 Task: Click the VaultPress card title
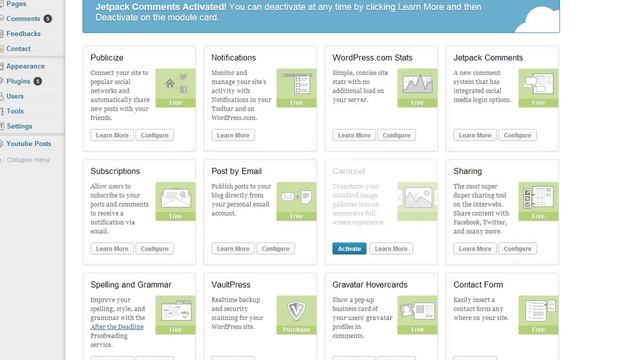(231, 284)
